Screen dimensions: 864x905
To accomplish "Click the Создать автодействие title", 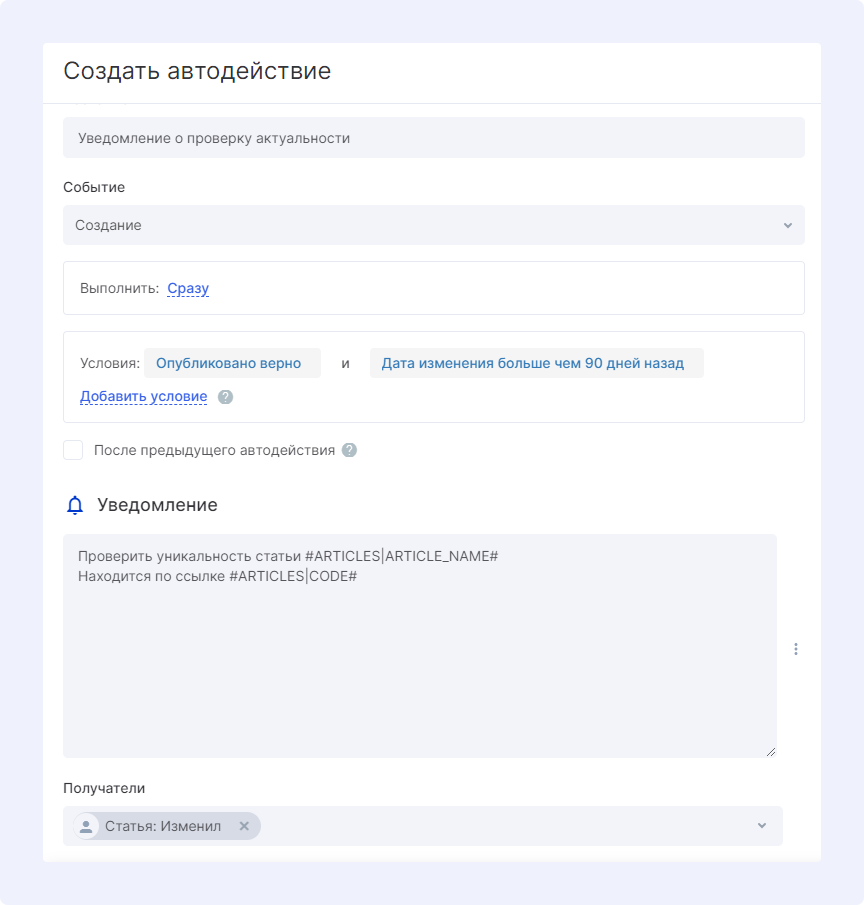I will click(x=197, y=71).
